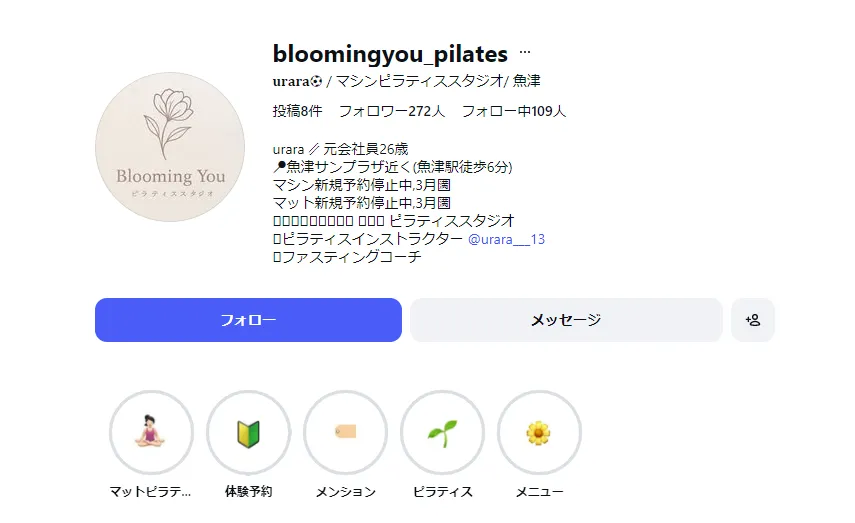Click the 投稿8件 posts count

click(297, 111)
